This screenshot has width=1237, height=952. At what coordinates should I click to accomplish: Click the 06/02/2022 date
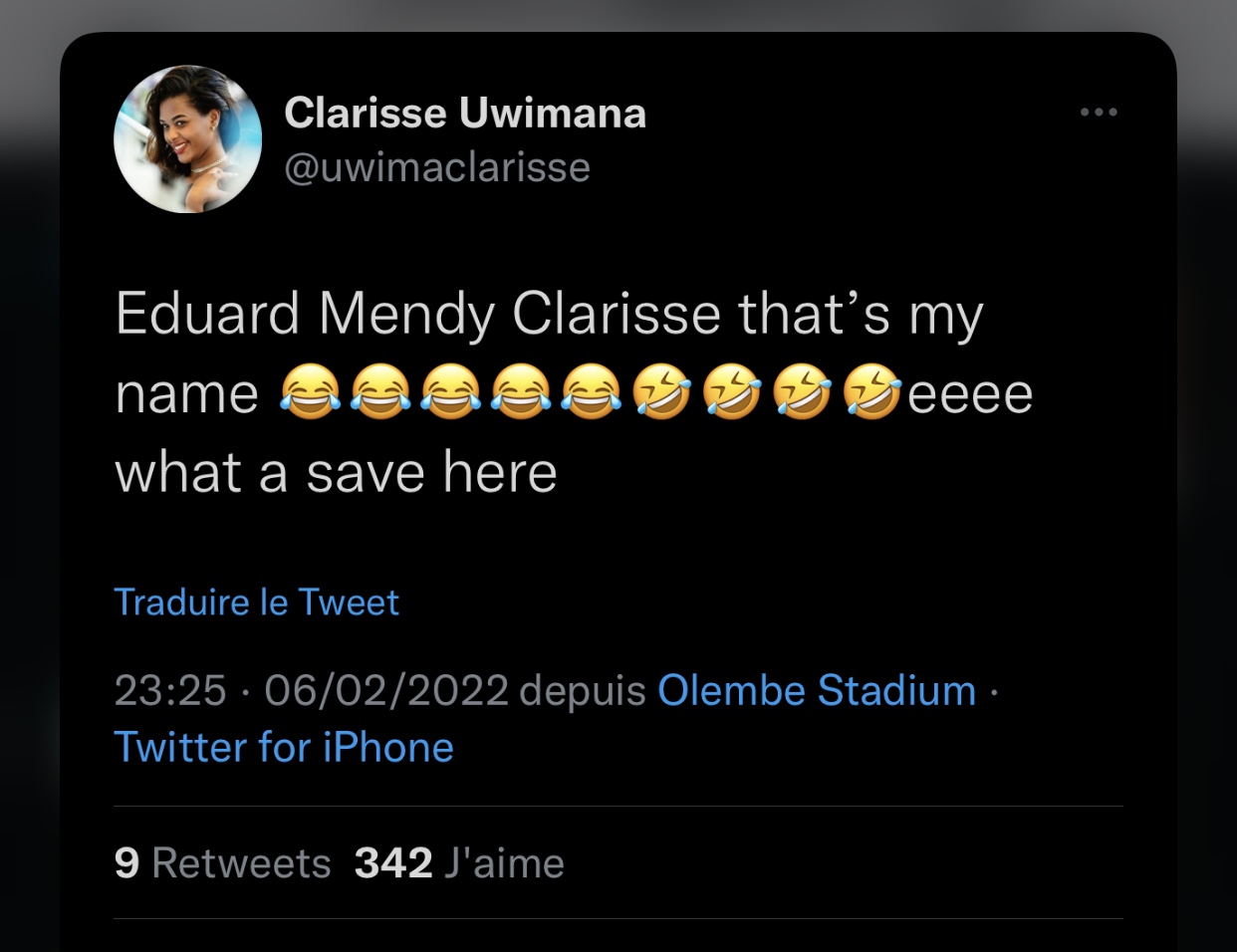click(x=386, y=690)
